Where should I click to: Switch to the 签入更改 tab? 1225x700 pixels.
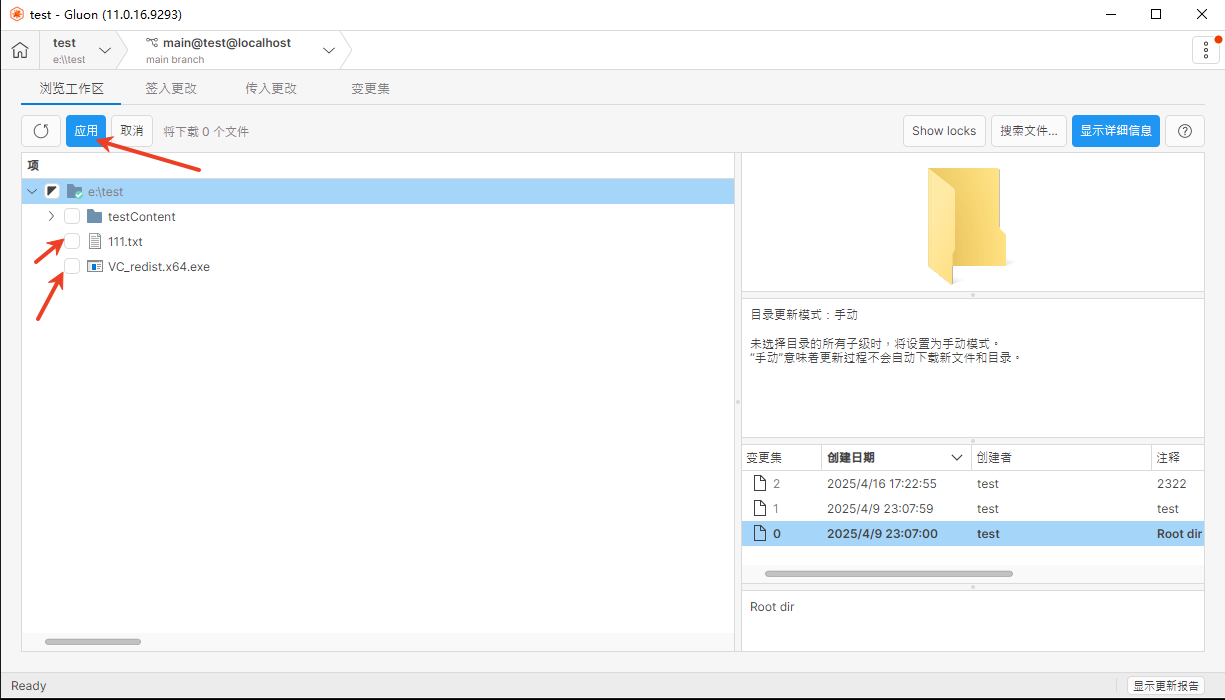[171, 88]
